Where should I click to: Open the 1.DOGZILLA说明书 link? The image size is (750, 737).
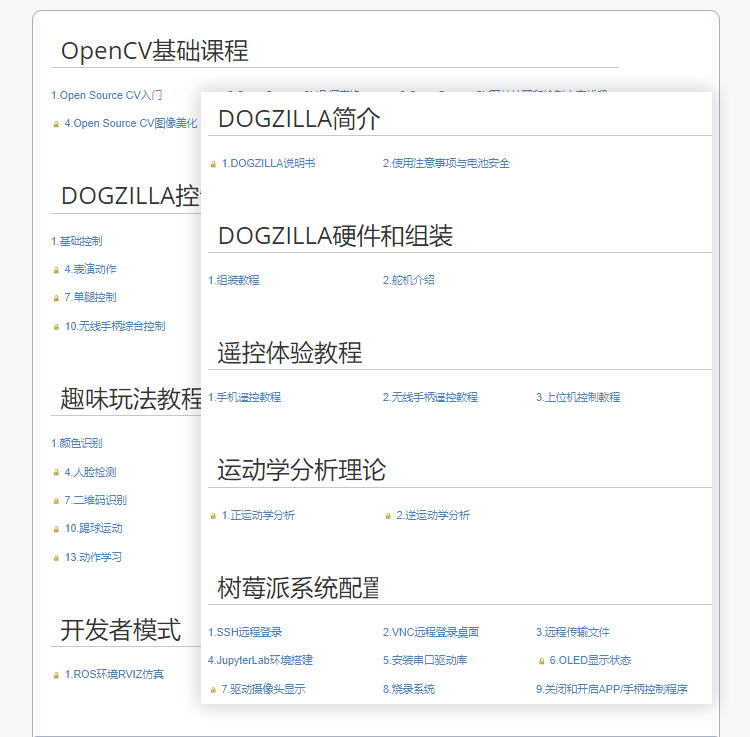268,163
